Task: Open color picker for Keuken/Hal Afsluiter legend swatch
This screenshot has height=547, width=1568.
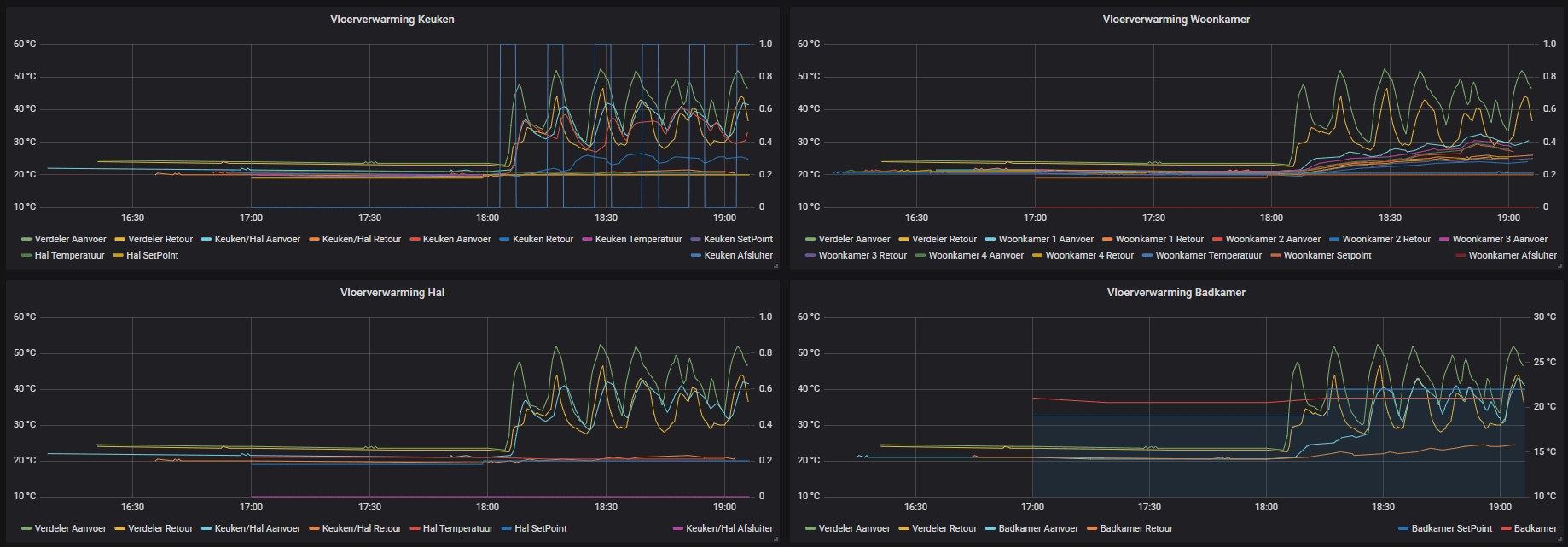Action: 678,529
